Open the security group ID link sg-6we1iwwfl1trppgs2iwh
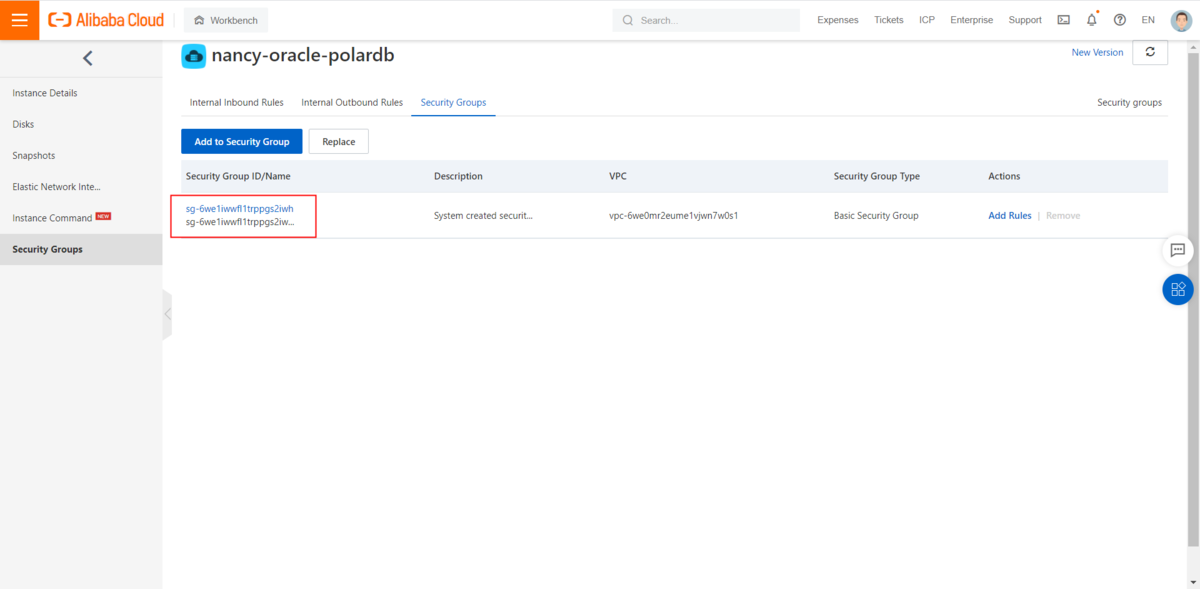Image resolution: width=1200 pixels, height=589 pixels. (x=239, y=208)
